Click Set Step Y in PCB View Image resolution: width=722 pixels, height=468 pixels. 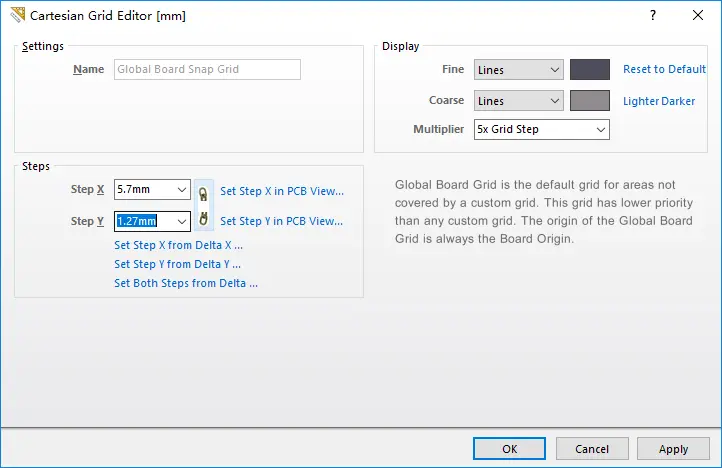pyautogui.click(x=281, y=221)
